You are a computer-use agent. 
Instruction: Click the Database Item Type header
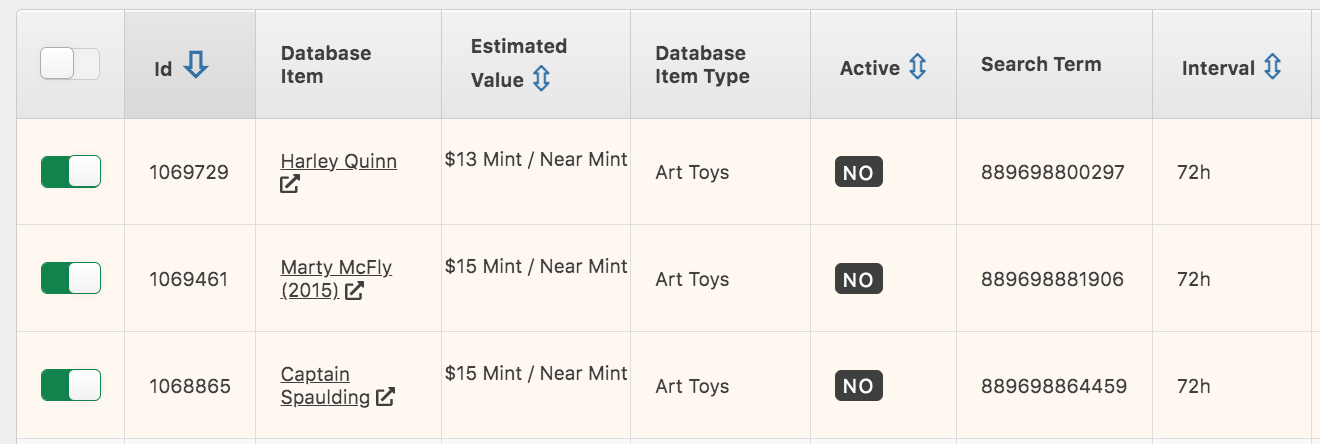(x=702, y=64)
